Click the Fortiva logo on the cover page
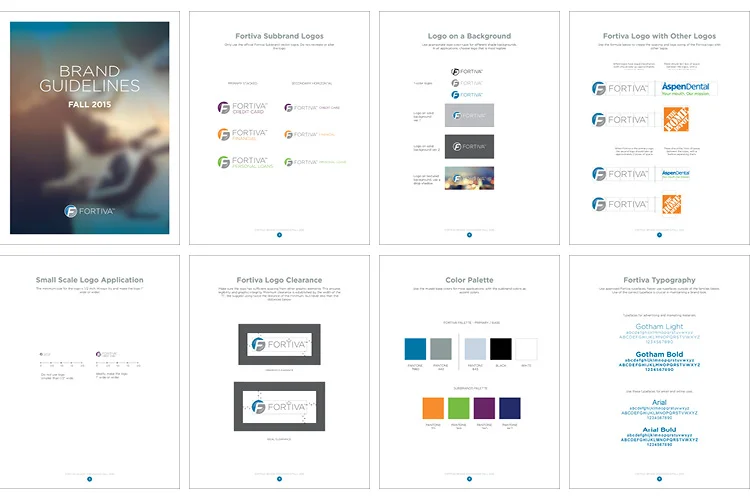 (89, 211)
